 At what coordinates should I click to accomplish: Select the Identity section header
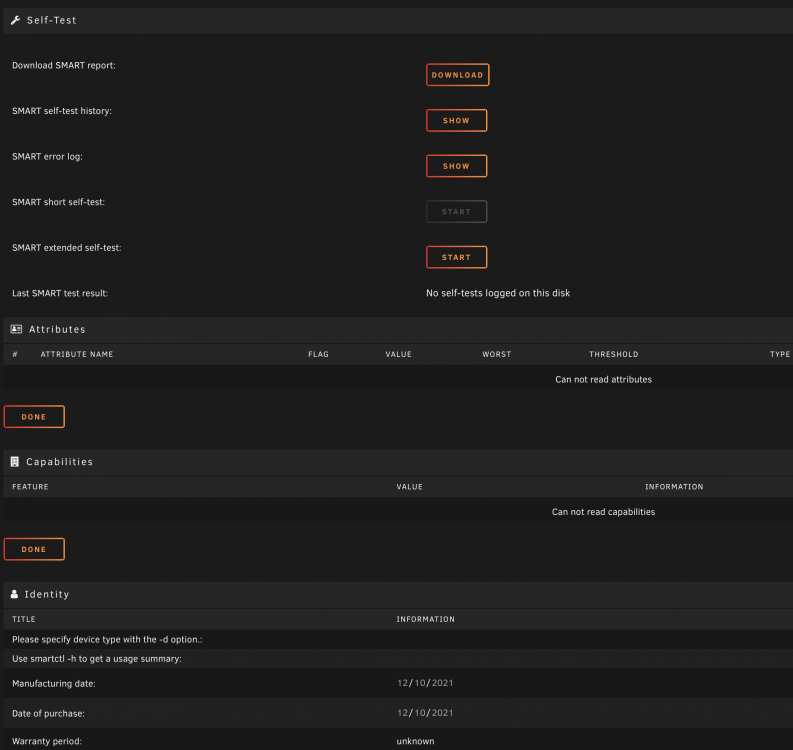point(398,594)
